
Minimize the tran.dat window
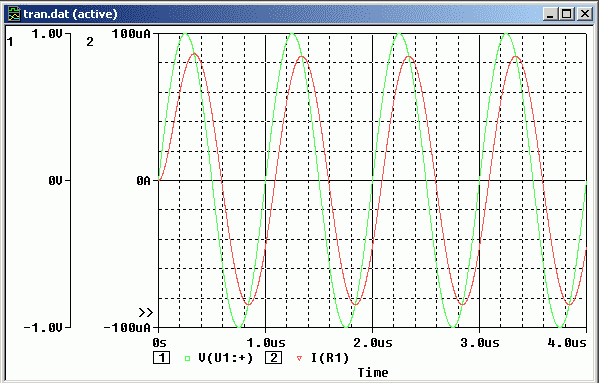(550, 14)
